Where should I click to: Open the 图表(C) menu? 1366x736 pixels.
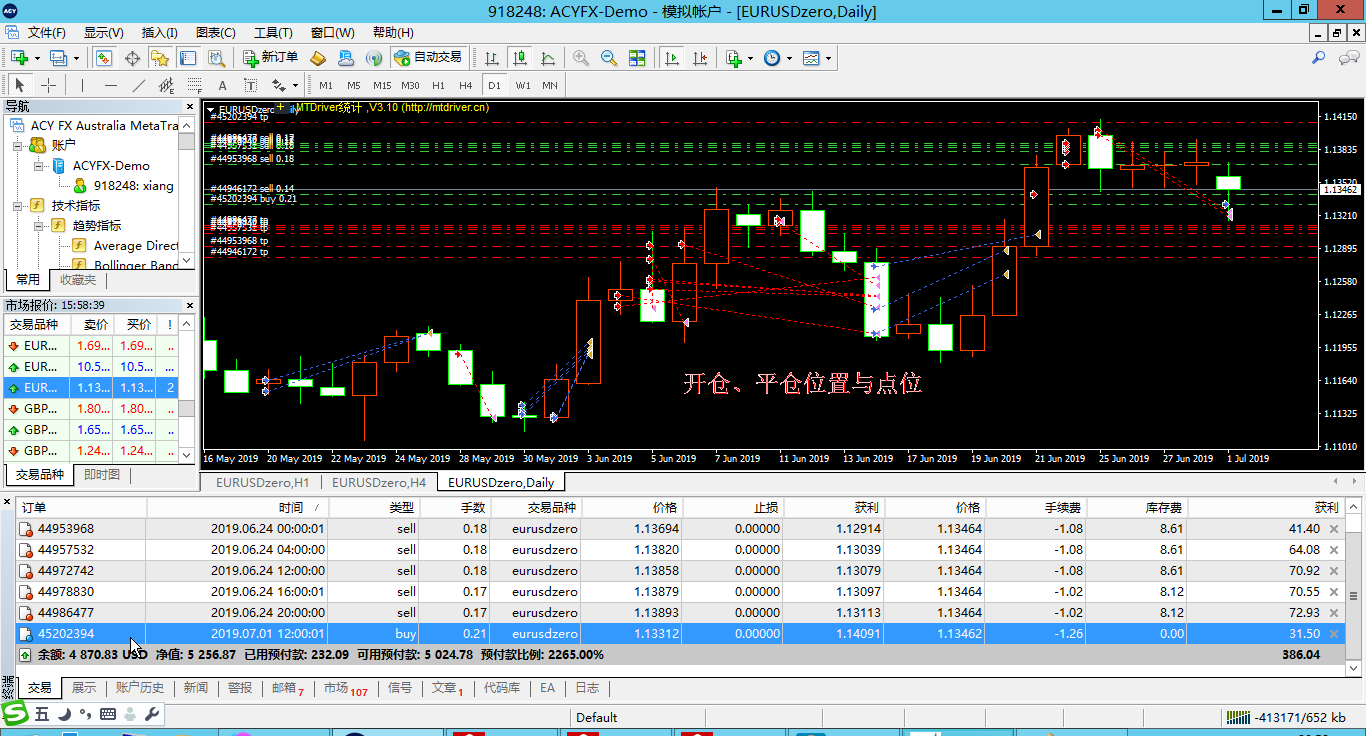point(216,32)
